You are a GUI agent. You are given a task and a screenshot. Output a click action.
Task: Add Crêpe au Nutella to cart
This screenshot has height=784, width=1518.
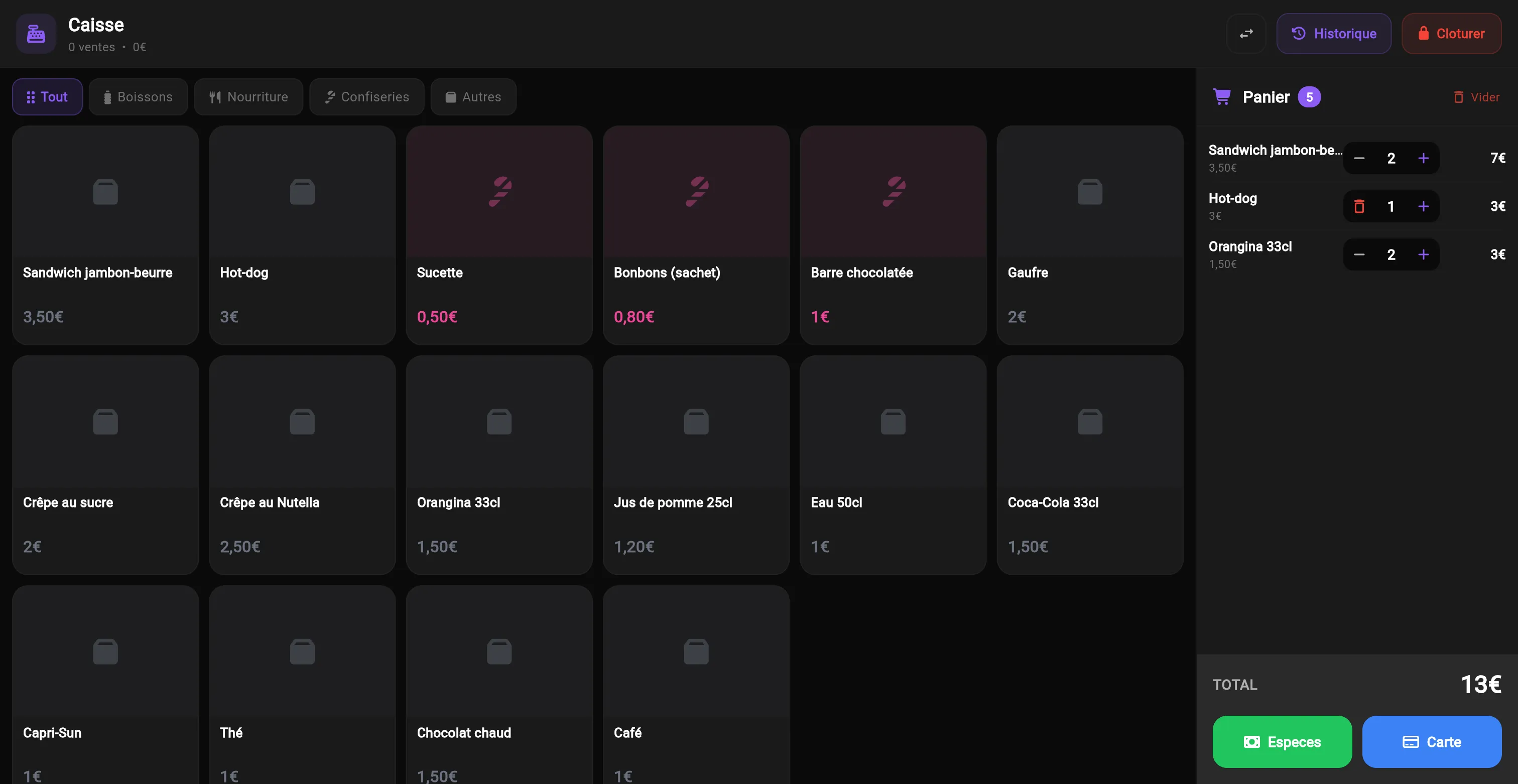coord(302,465)
